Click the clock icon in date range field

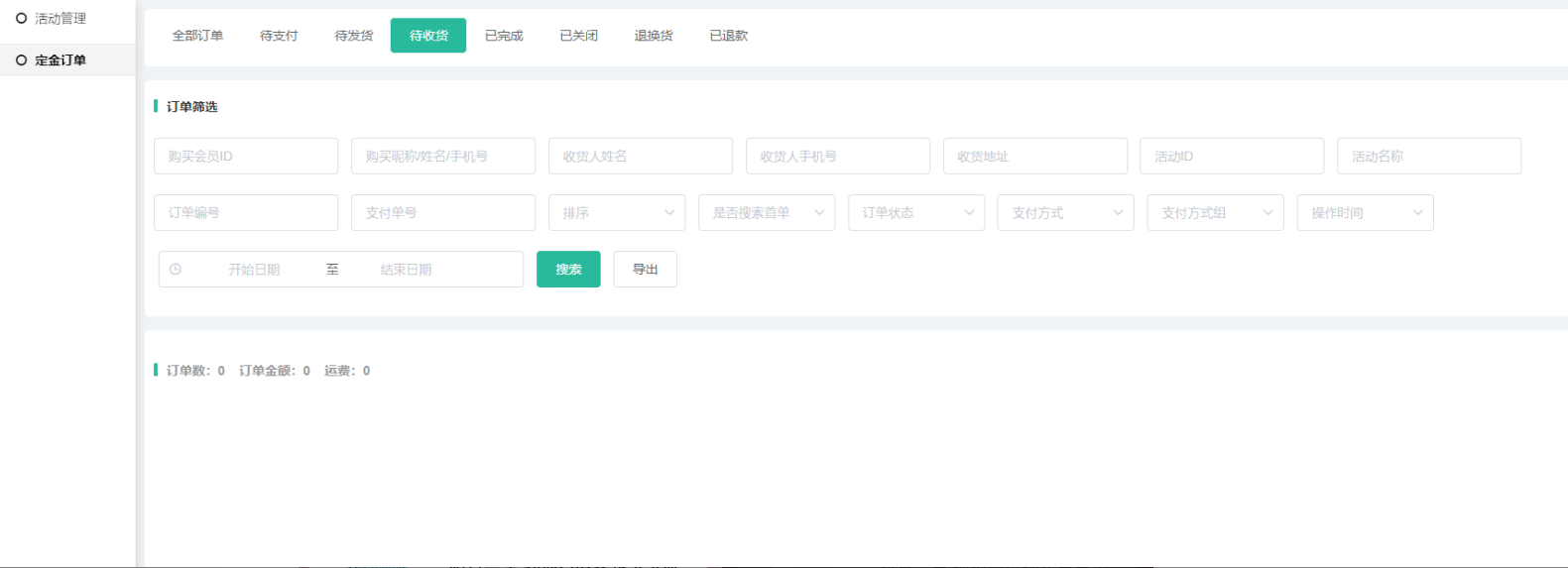tap(176, 270)
